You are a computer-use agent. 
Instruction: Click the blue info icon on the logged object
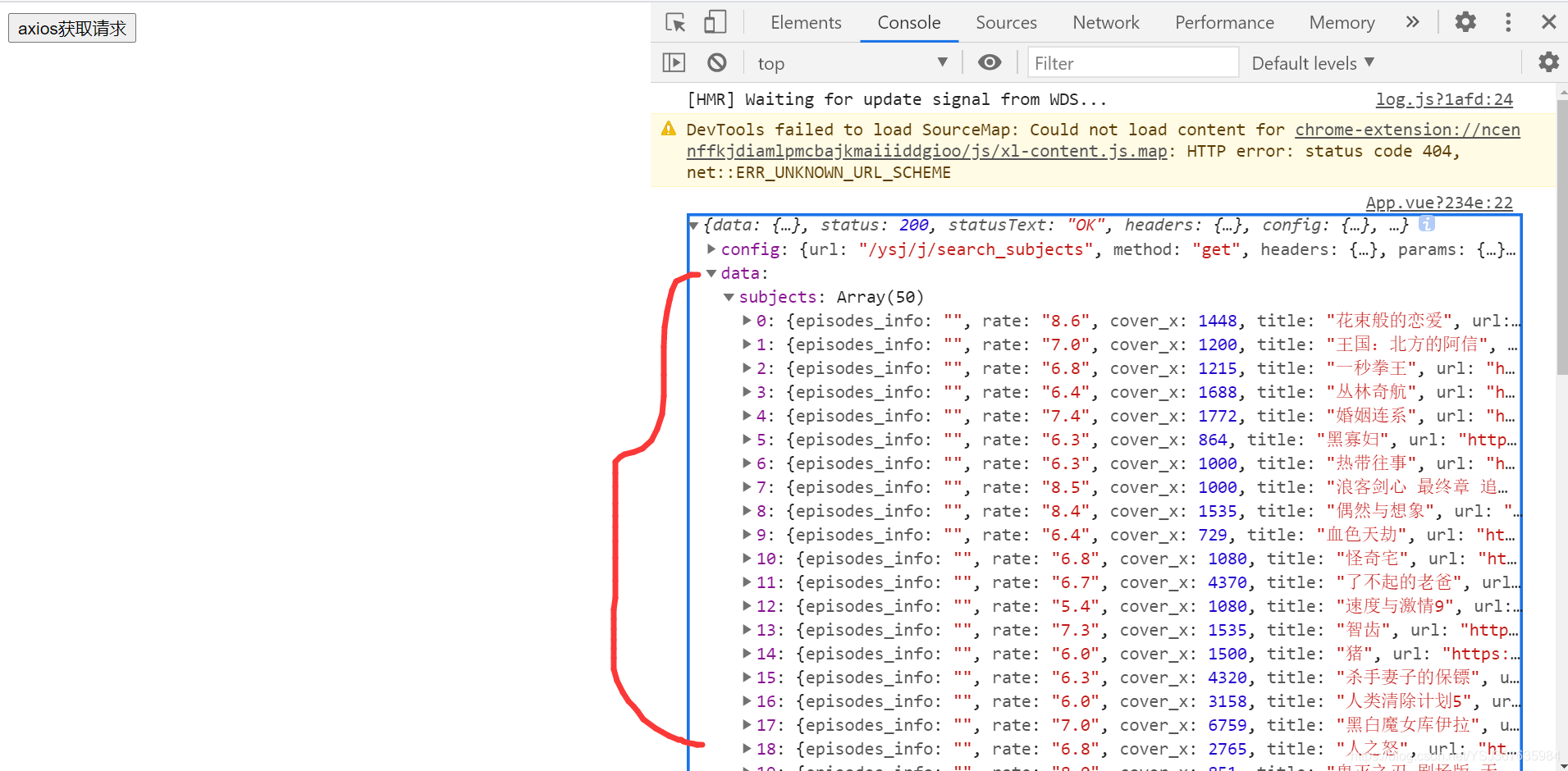[x=1427, y=224]
